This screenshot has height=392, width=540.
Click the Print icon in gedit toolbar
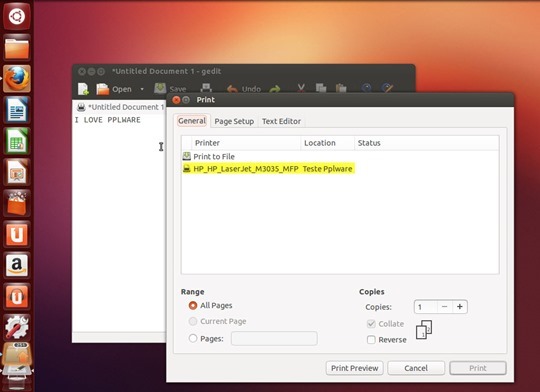[x=206, y=87]
